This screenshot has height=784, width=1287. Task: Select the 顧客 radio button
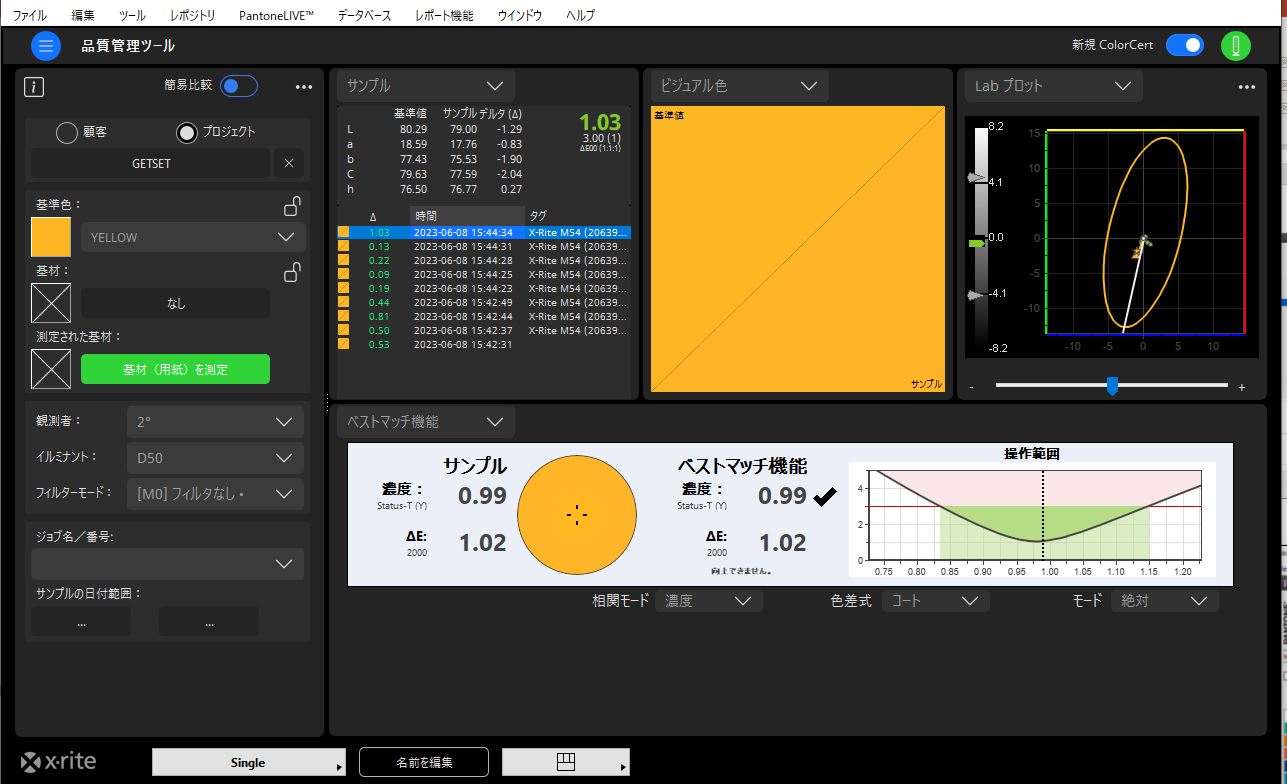(67, 132)
